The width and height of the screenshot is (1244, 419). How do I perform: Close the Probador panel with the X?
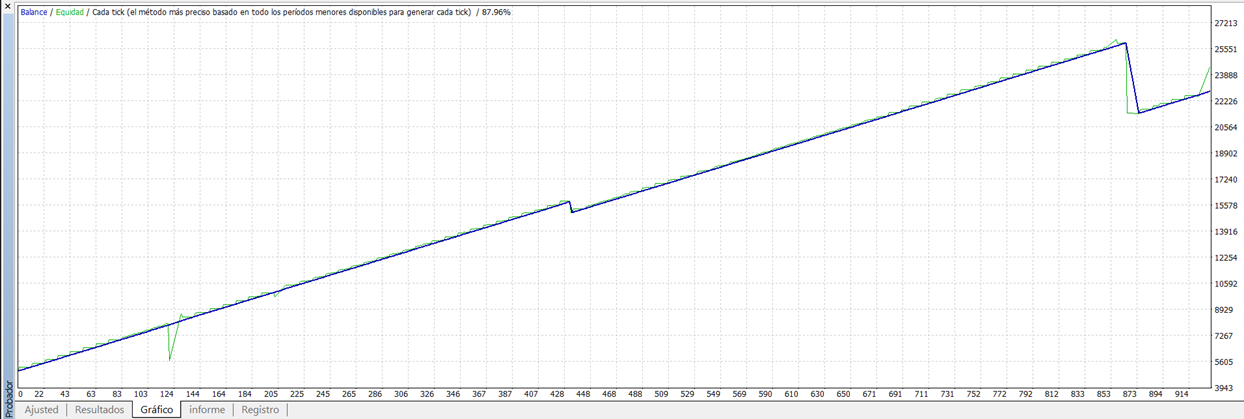click(x=8, y=8)
